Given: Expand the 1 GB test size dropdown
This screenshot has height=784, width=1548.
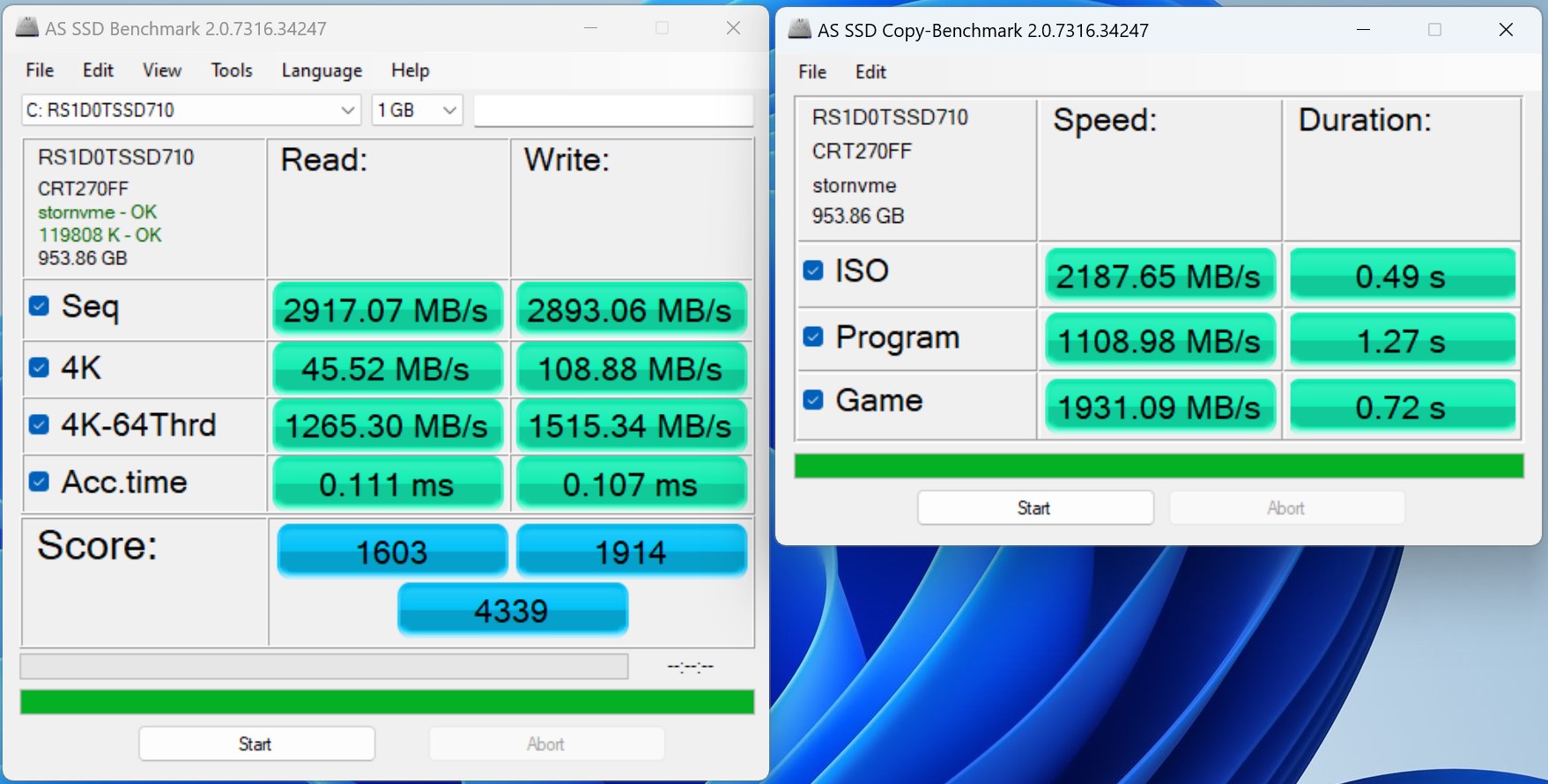Looking at the screenshot, I should coord(417,110).
